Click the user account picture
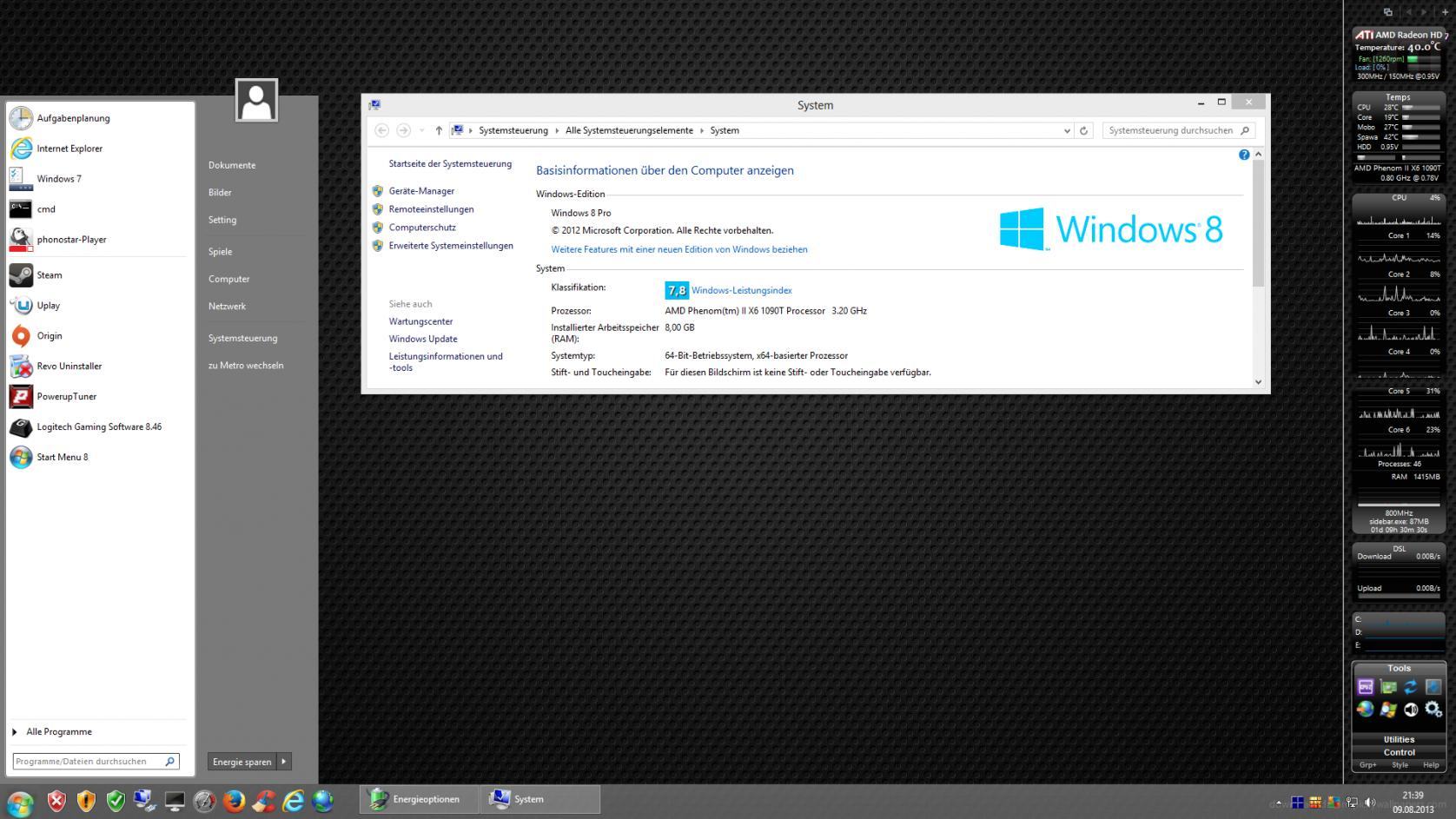This screenshot has width=1456, height=819. [x=256, y=100]
